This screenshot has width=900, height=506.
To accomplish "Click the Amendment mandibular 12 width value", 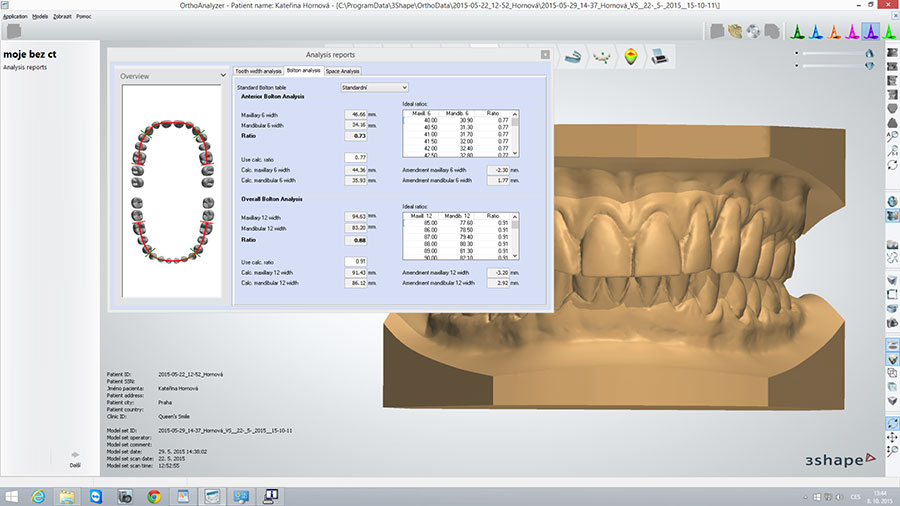I will [498, 283].
